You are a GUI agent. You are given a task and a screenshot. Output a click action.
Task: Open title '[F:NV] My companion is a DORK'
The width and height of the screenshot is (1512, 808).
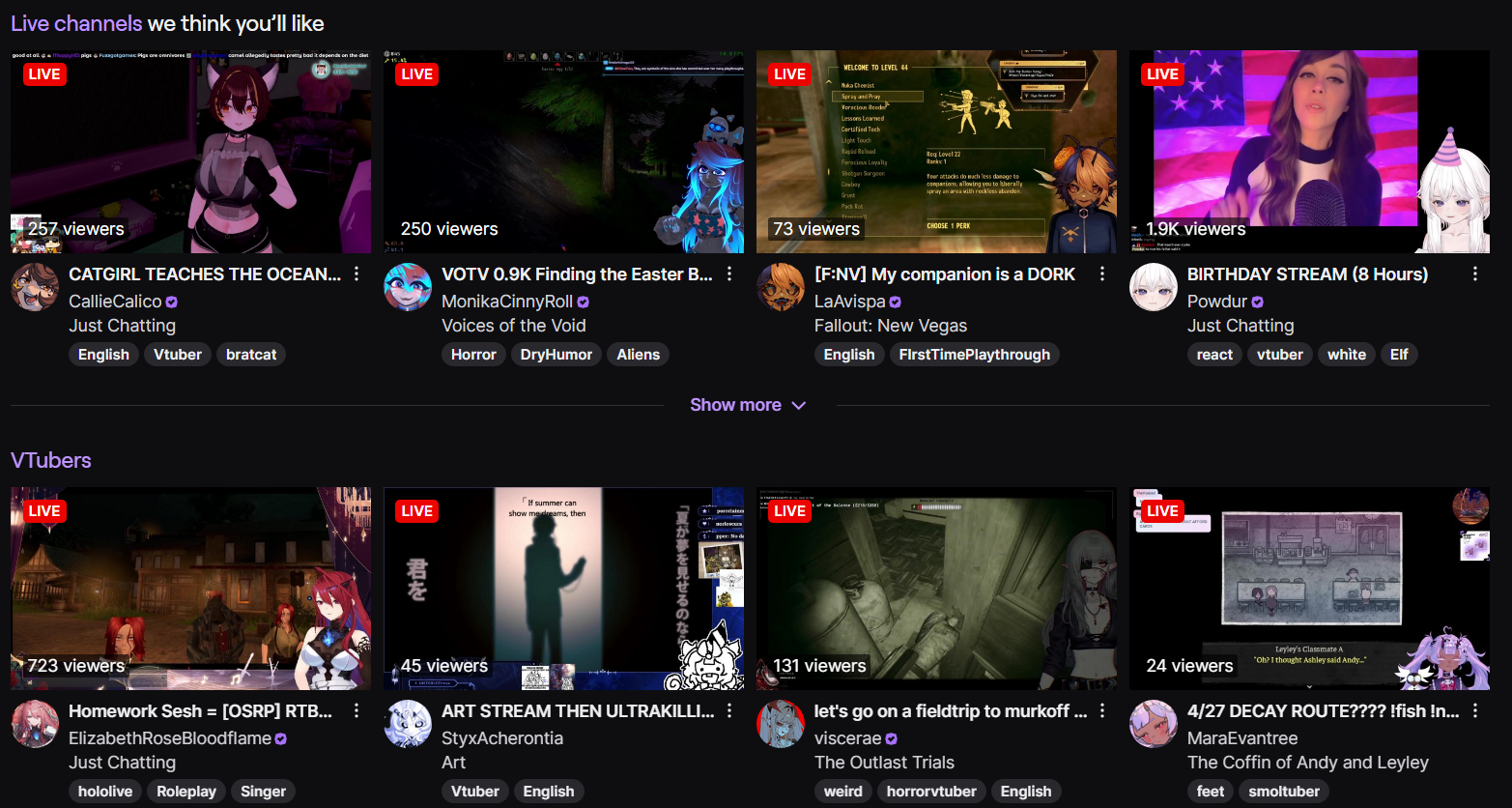click(x=945, y=274)
